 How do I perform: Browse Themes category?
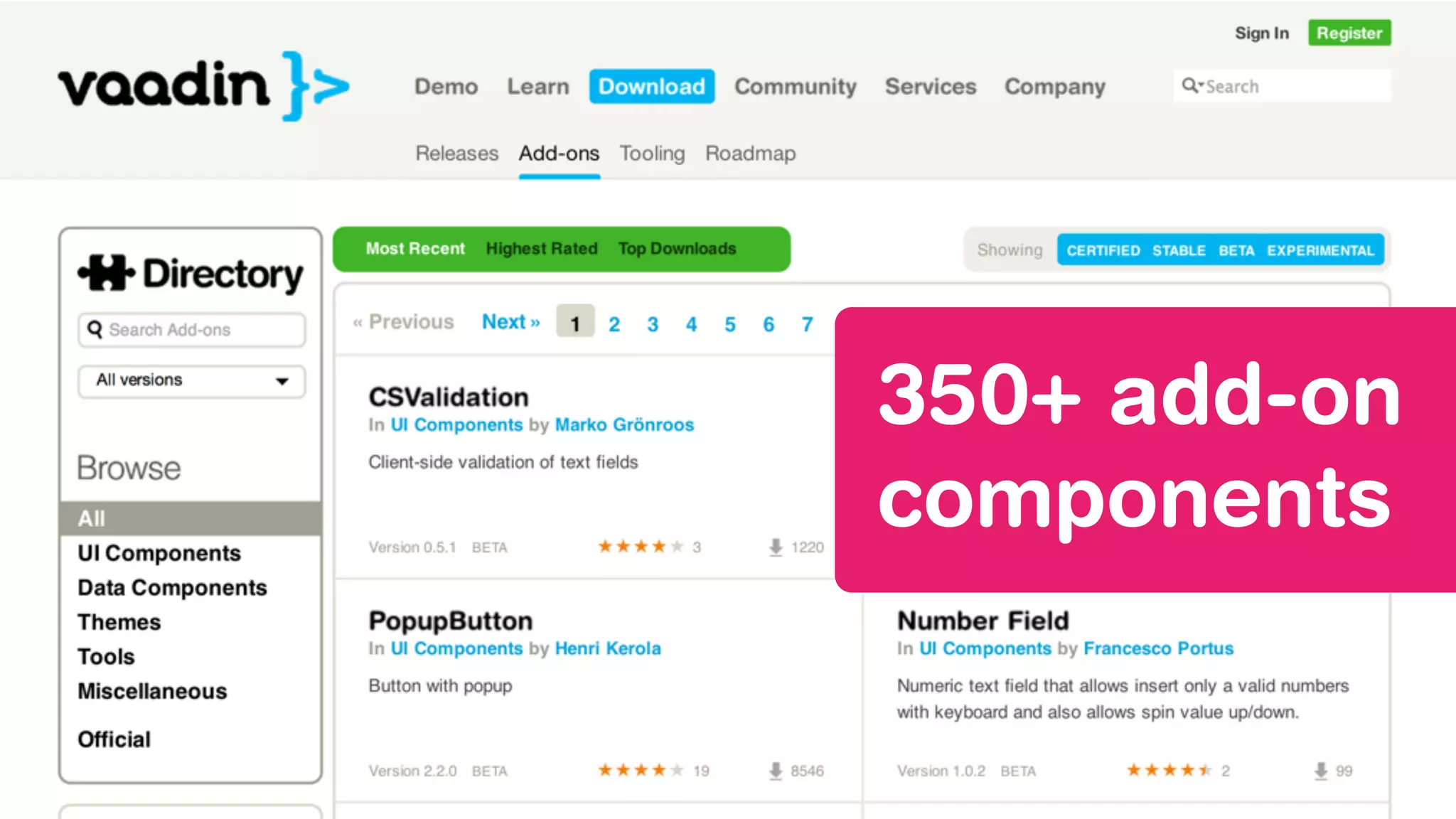(119, 622)
